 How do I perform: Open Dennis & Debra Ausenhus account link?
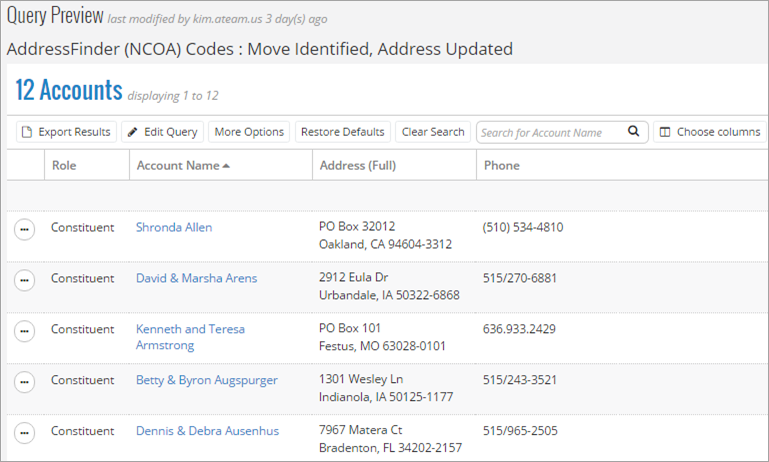pyautogui.click(x=207, y=431)
